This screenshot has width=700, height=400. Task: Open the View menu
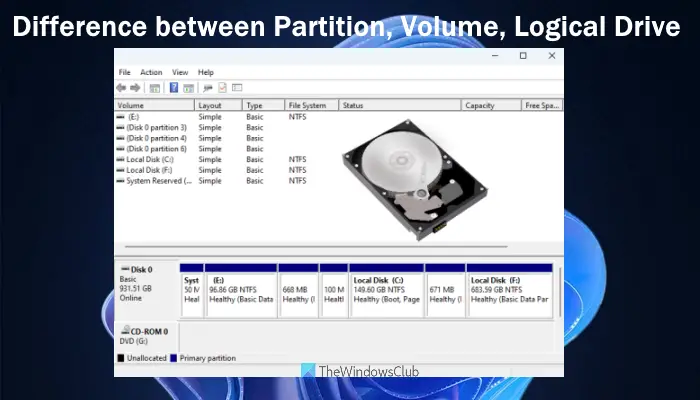point(180,72)
